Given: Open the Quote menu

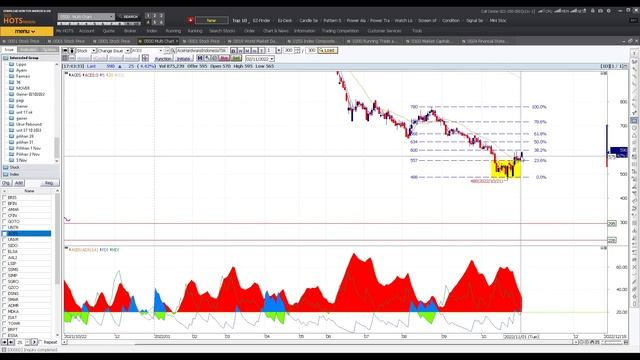Looking at the screenshot, I should pyautogui.click(x=109, y=31).
